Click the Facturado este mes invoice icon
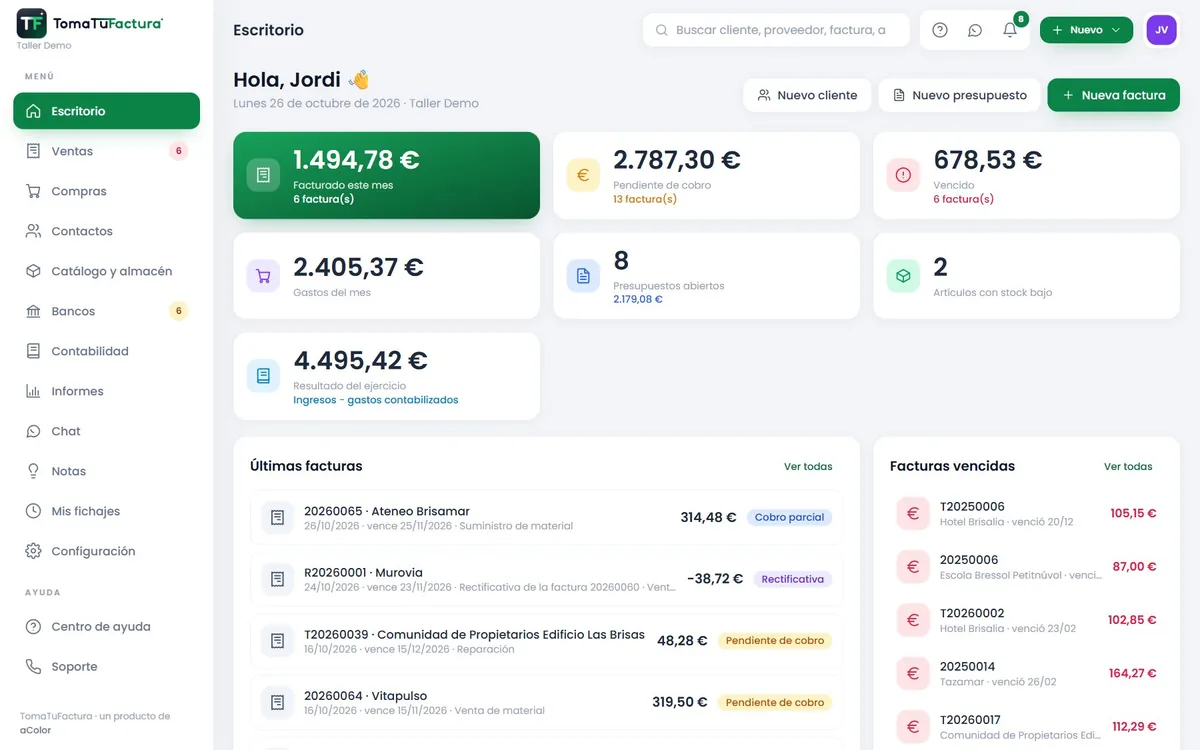The height and width of the screenshot is (750, 1200). pyautogui.click(x=263, y=175)
